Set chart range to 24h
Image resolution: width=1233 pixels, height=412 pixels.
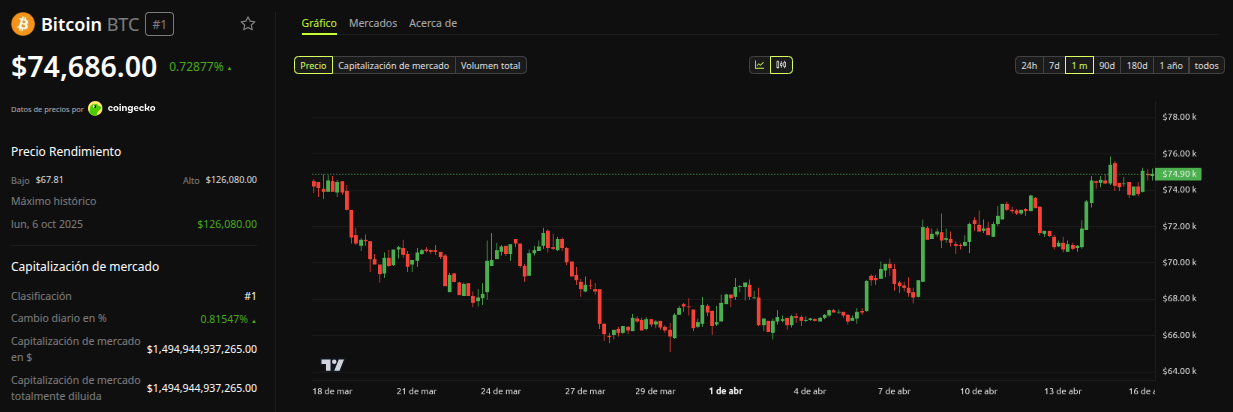tap(1028, 65)
